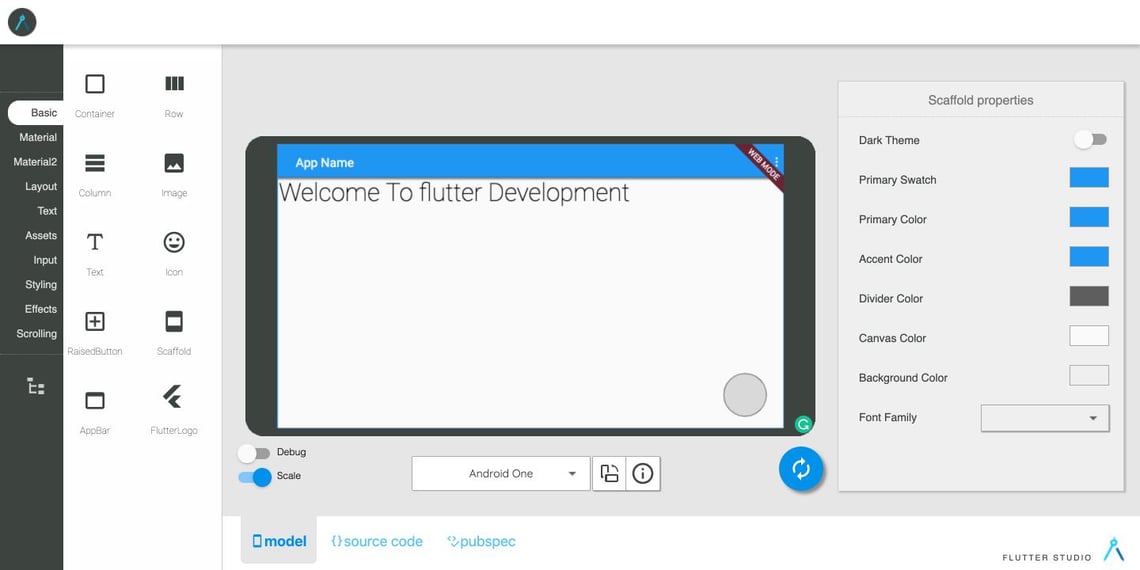This screenshot has width=1140, height=570.
Task: Click the gray floating action button in preview
Action: pos(745,395)
